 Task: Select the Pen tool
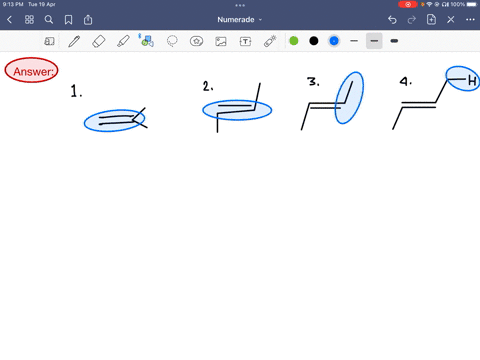point(74,41)
